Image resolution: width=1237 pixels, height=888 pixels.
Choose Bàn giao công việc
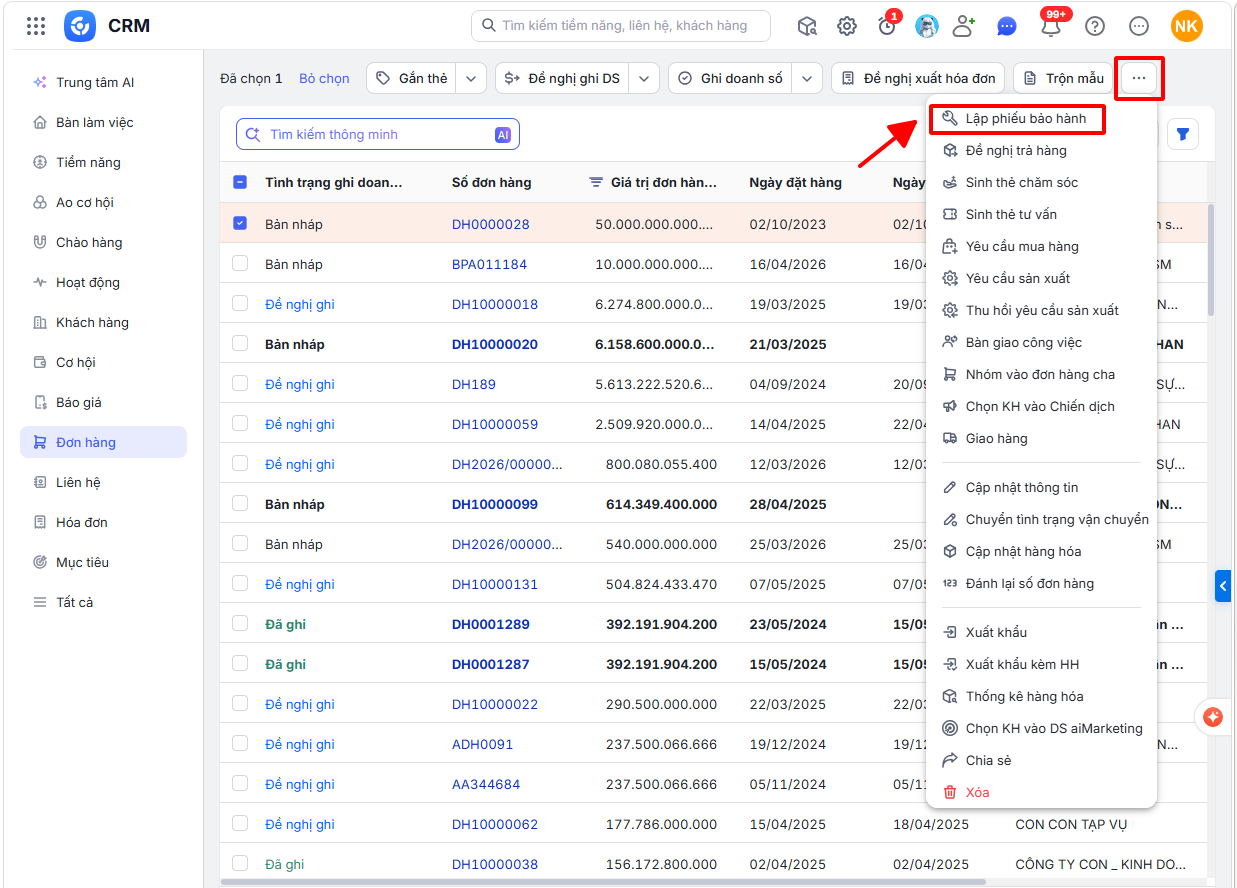pyautogui.click(x=1041, y=343)
